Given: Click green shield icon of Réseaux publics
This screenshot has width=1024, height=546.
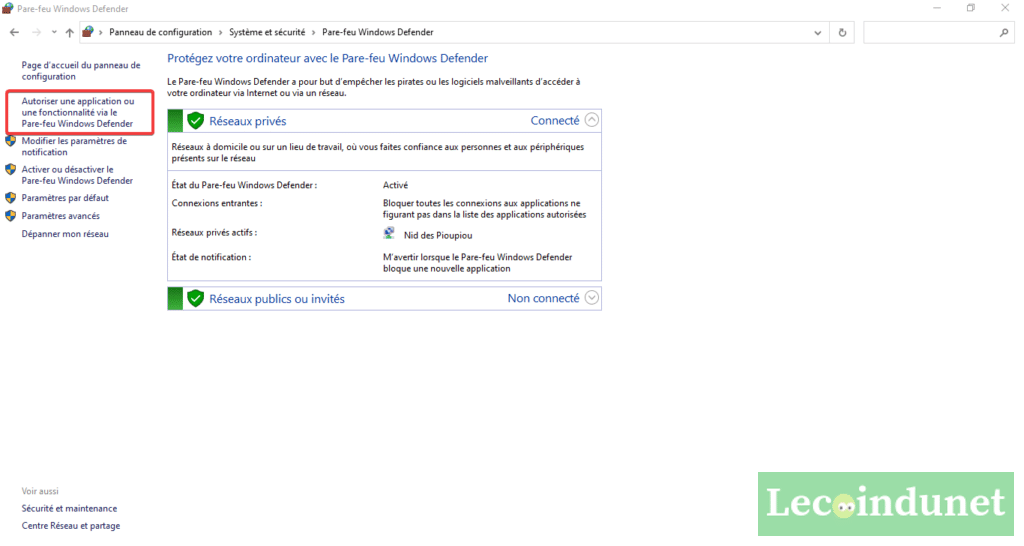Looking at the screenshot, I should pyautogui.click(x=195, y=298).
